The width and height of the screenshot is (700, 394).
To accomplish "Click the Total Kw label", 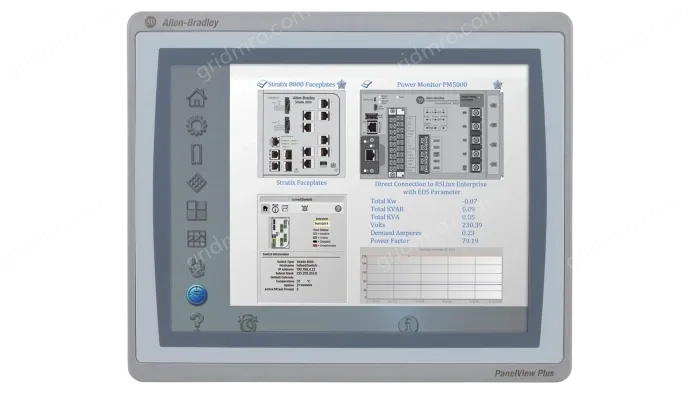I will pos(383,201).
